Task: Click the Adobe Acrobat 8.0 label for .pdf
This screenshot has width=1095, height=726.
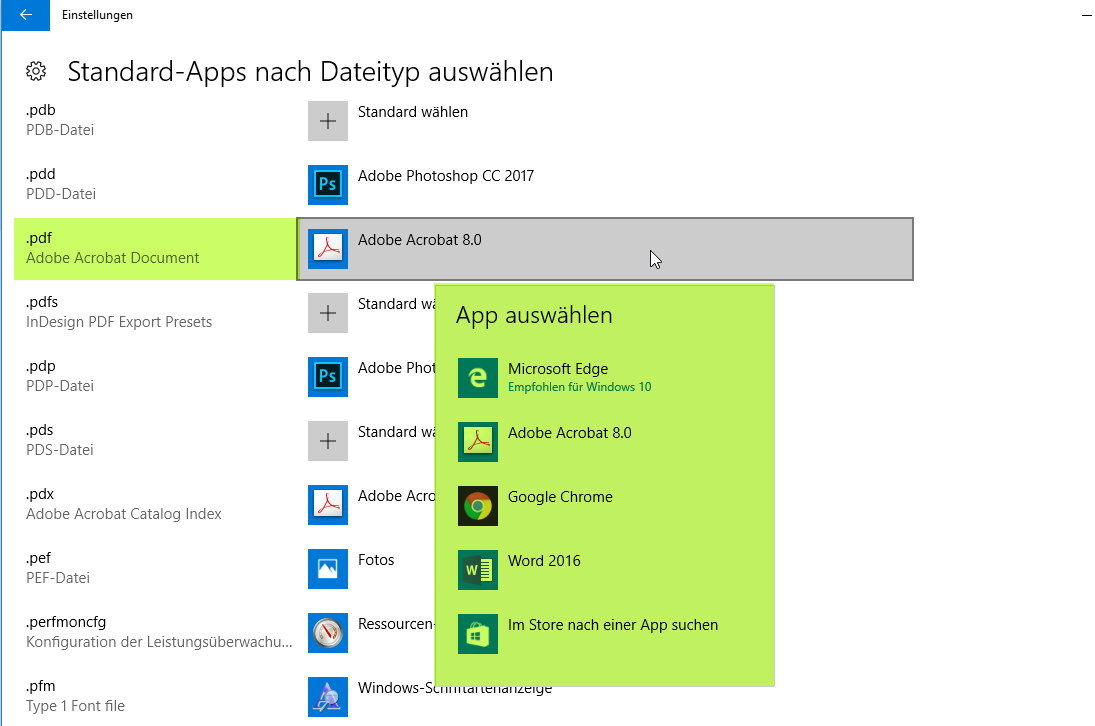Action: click(x=420, y=239)
